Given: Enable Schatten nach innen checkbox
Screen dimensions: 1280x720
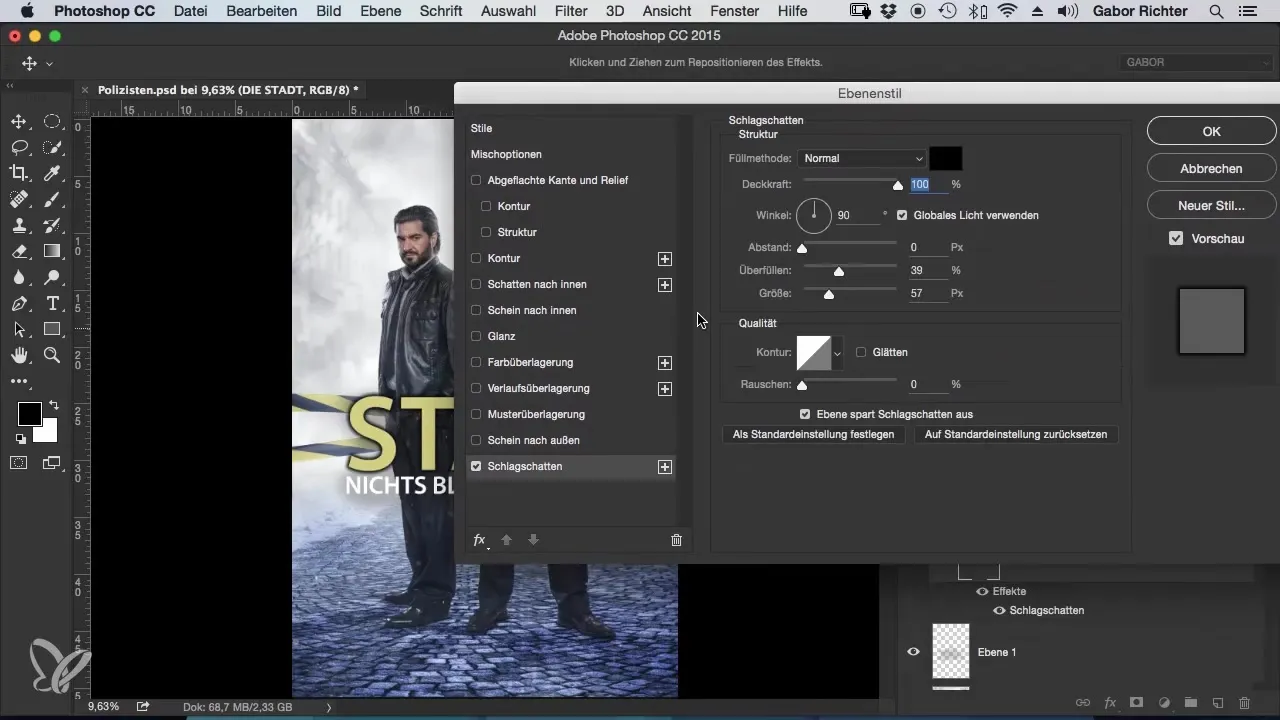Looking at the screenshot, I should 476,285.
